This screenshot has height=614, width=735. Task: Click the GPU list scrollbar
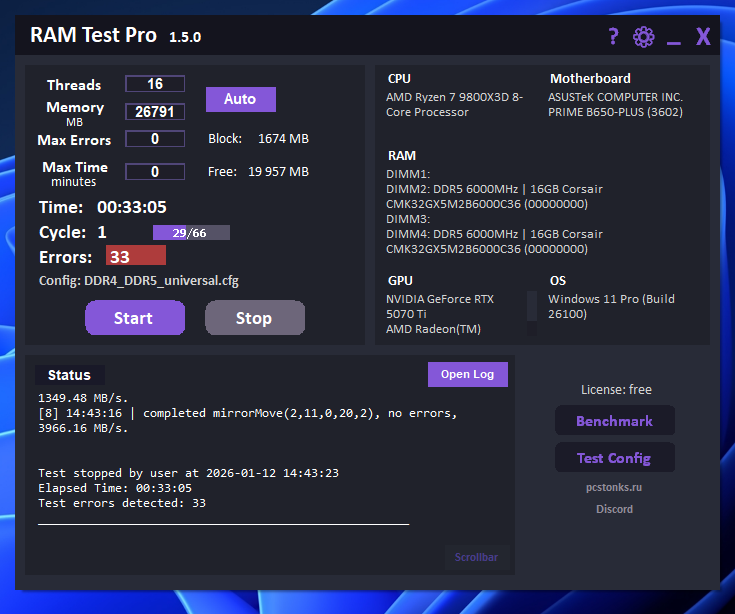[532, 312]
